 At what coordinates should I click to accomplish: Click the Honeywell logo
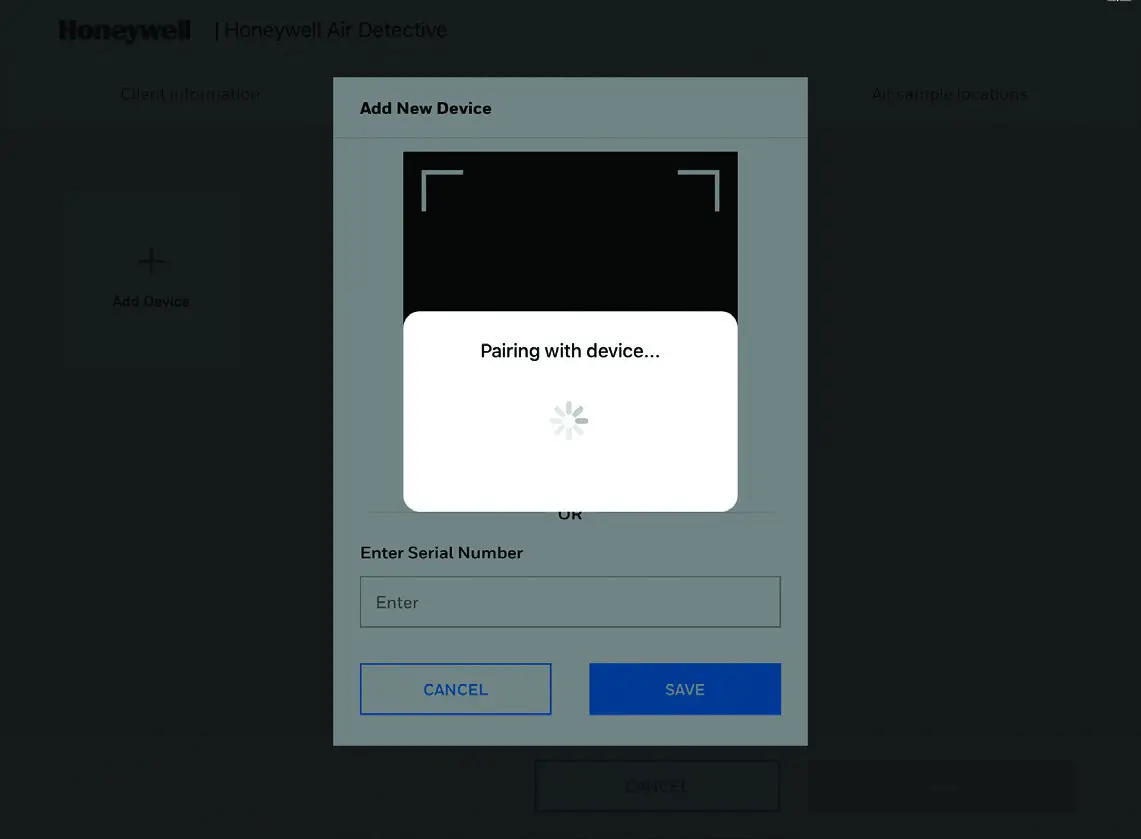(x=124, y=30)
